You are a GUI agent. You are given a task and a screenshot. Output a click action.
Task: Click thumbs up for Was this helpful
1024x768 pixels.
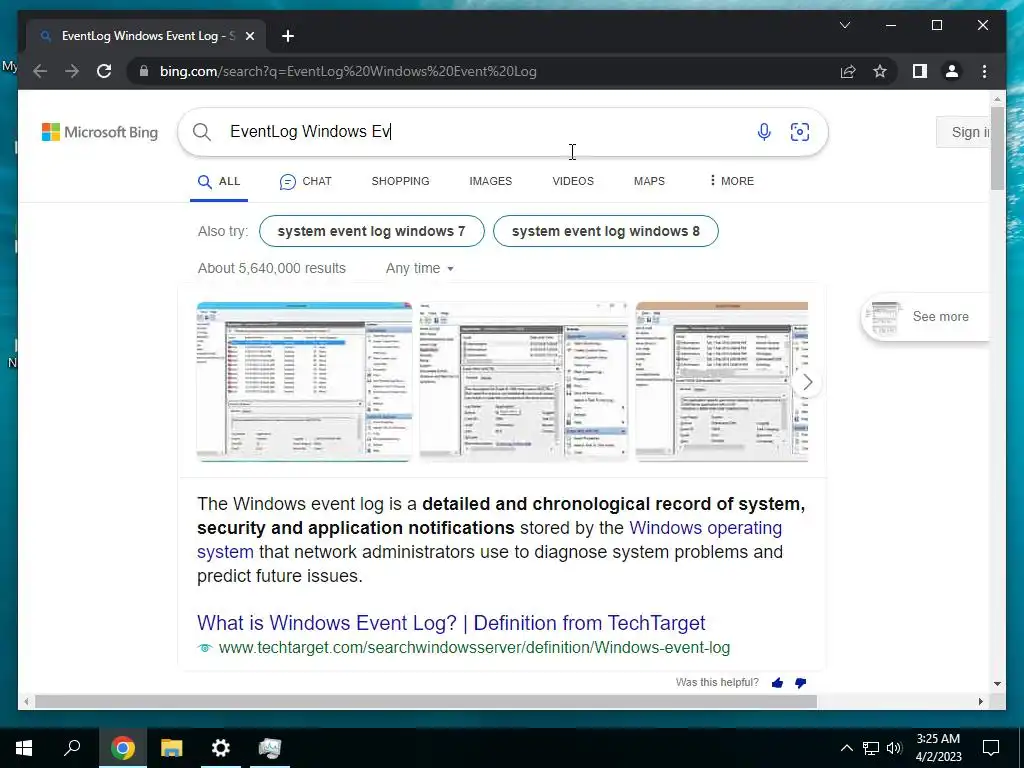coord(777,683)
